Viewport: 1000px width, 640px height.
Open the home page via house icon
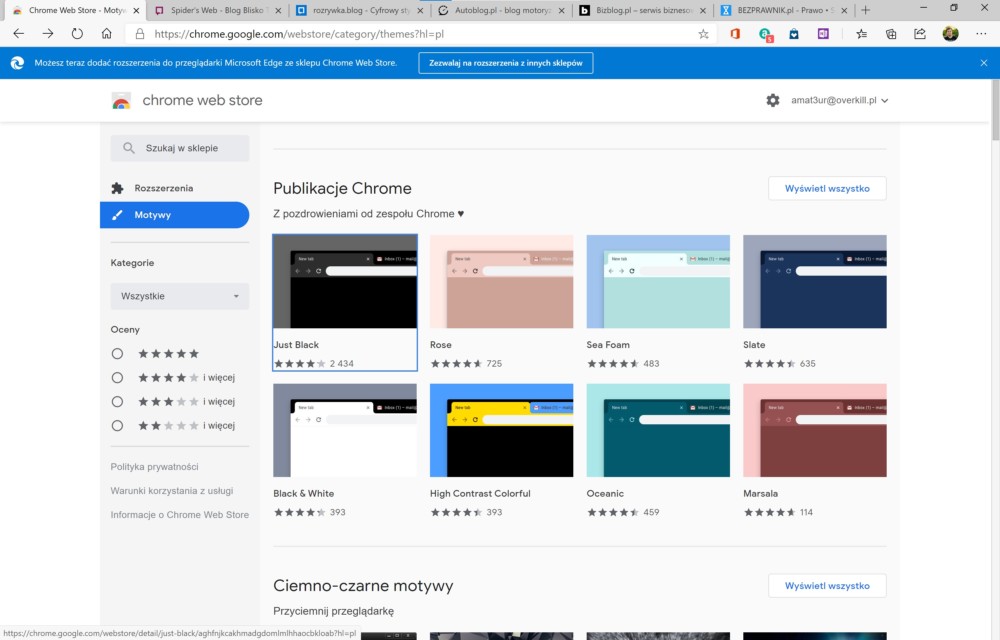(x=107, y=34)
